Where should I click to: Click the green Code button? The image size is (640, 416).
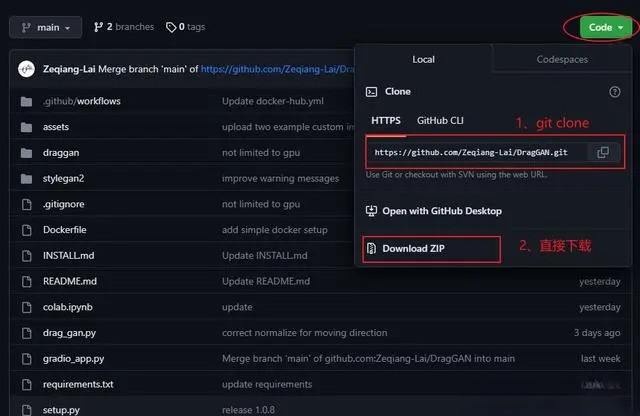606,27
